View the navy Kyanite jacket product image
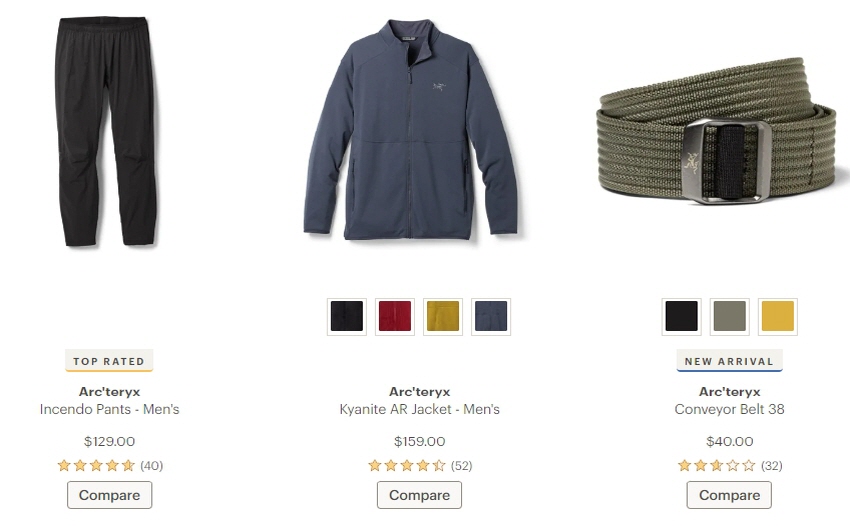Image resolution: width=850 pixels, height=526 pixels. [x=410, y=129]
